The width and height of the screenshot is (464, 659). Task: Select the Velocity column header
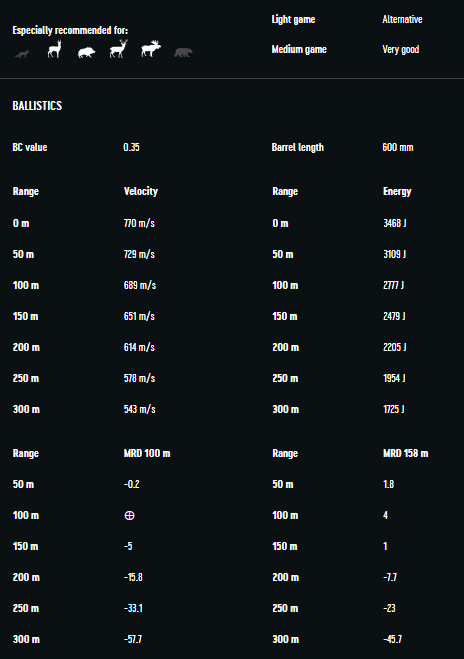(x=141, y=191)
